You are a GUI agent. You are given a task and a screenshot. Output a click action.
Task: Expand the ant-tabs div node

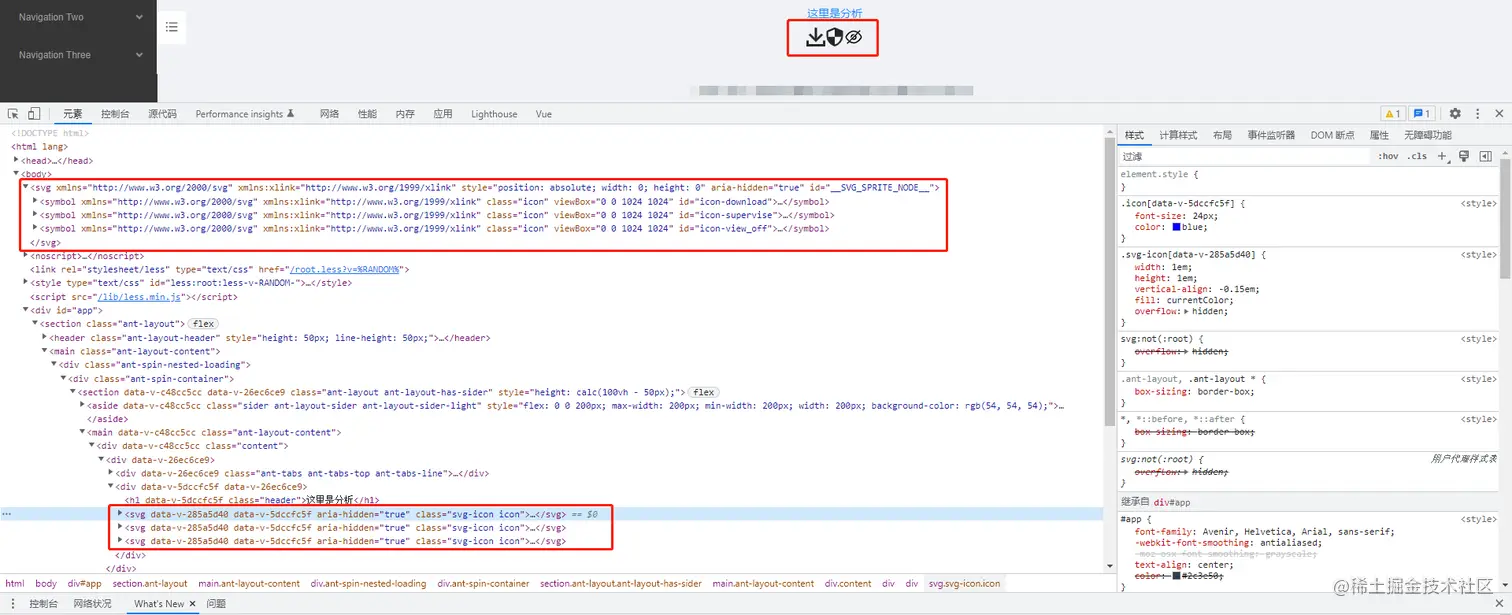[x=111, y=473]
